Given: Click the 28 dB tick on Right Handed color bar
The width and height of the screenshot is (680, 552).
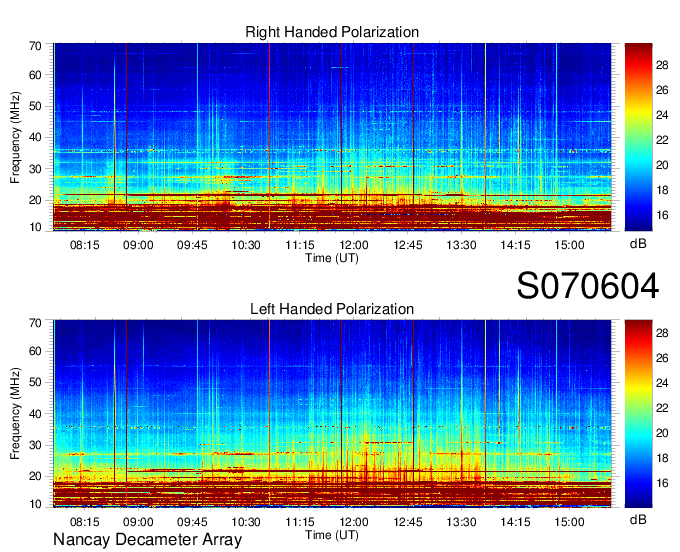Looking at the screenshot, I should 662,65.
